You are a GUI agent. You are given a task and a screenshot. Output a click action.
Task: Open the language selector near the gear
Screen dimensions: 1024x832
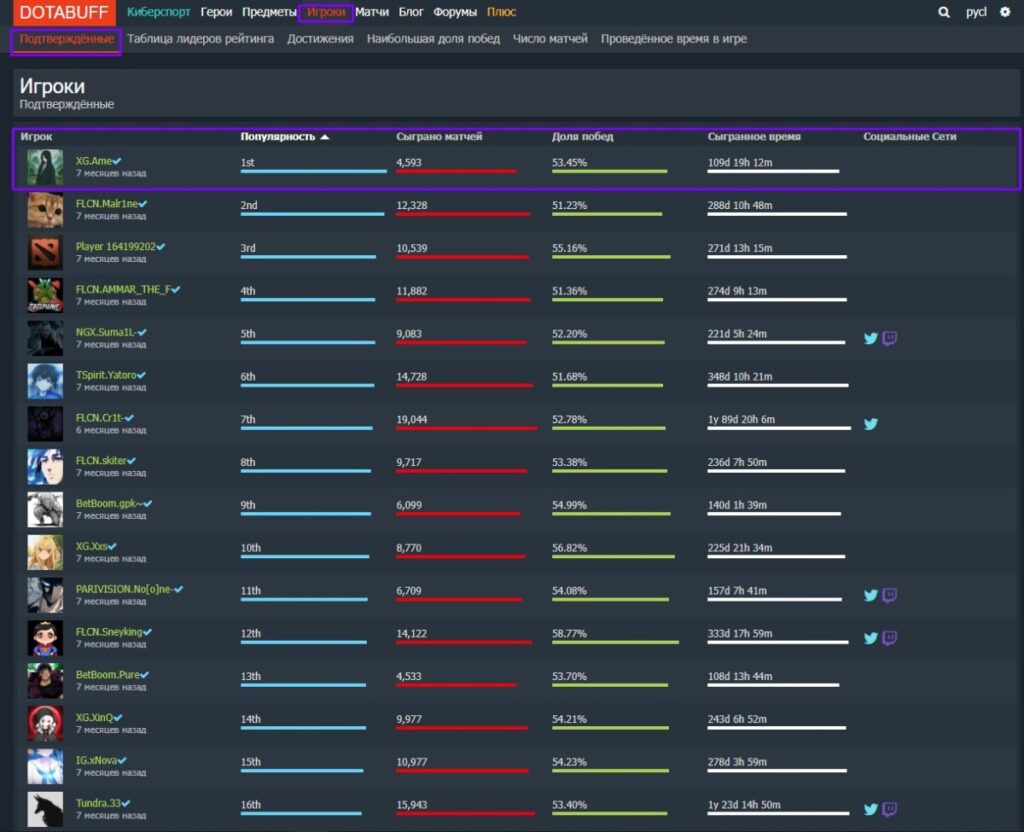tap(974, 12)
